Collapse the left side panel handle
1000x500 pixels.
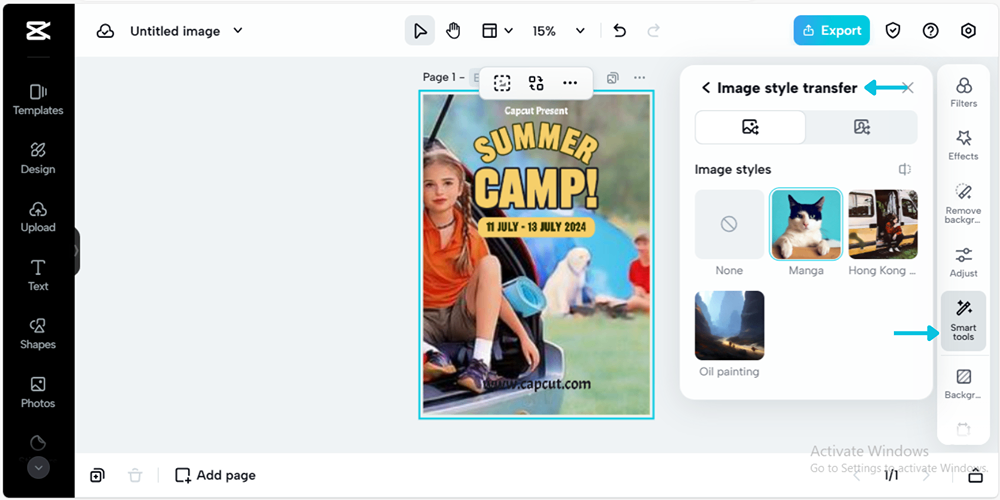77,251
